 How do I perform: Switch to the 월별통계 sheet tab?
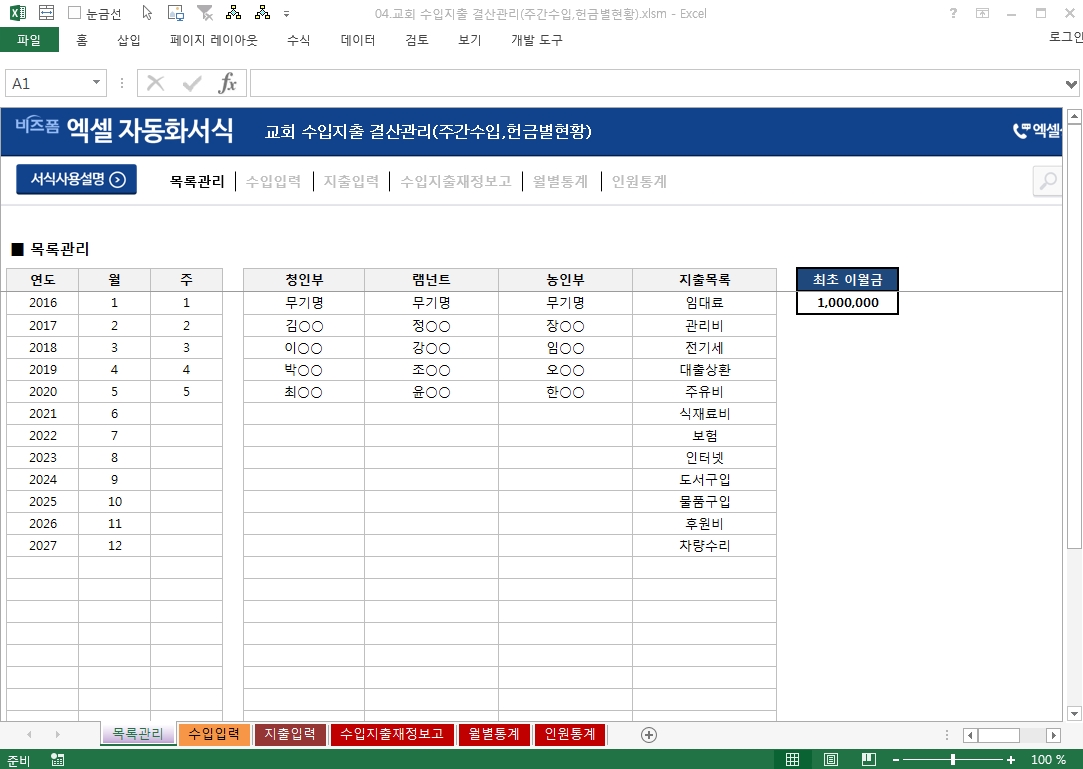click(494, 734)
